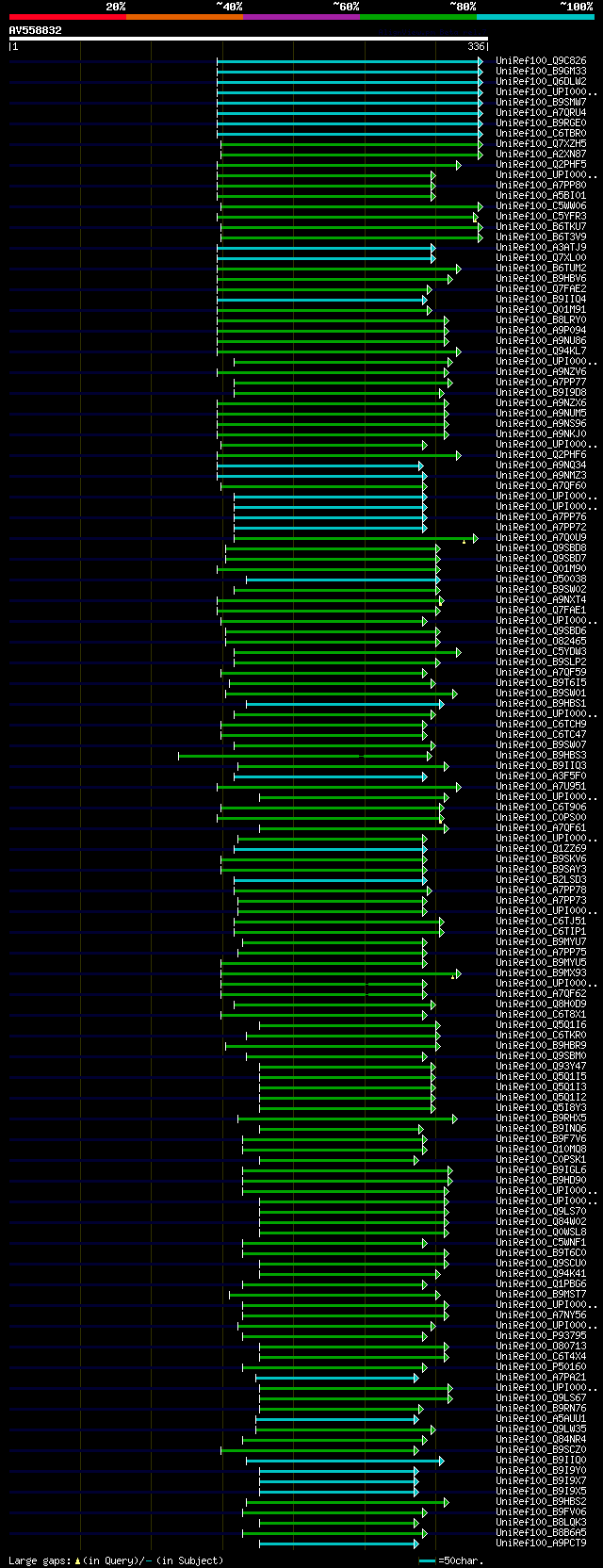This screenshot has height=1568, width=603.
Task: Click label UniRef100_Q8H0D9
Action: click(541, 1004)
